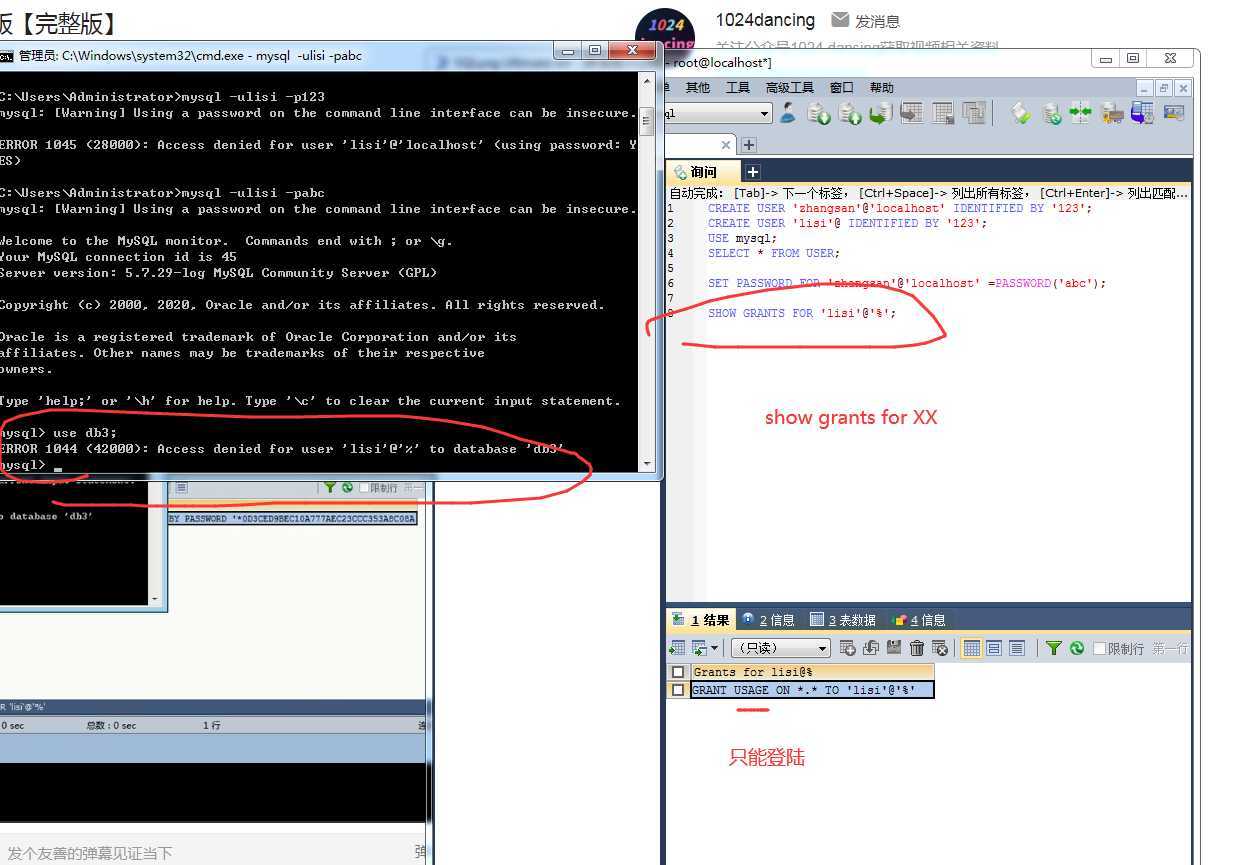Viewport: 1238px width, 865px height.
Task: Switch to the 4 信息 tab
Action: 918,620
